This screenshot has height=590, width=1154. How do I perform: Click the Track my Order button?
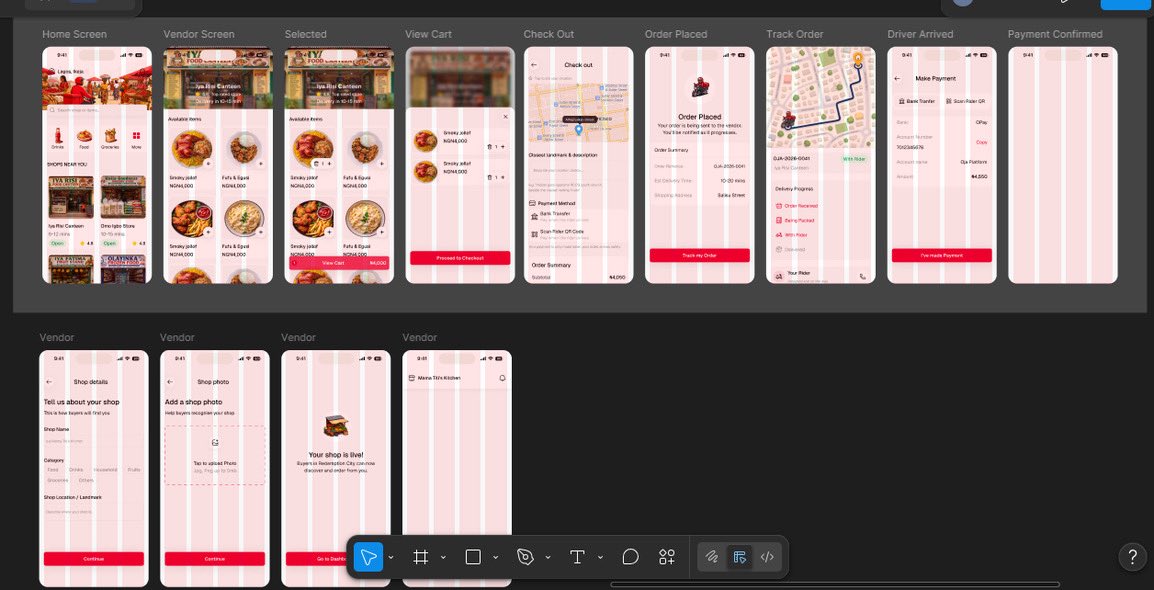pos(699,255)
